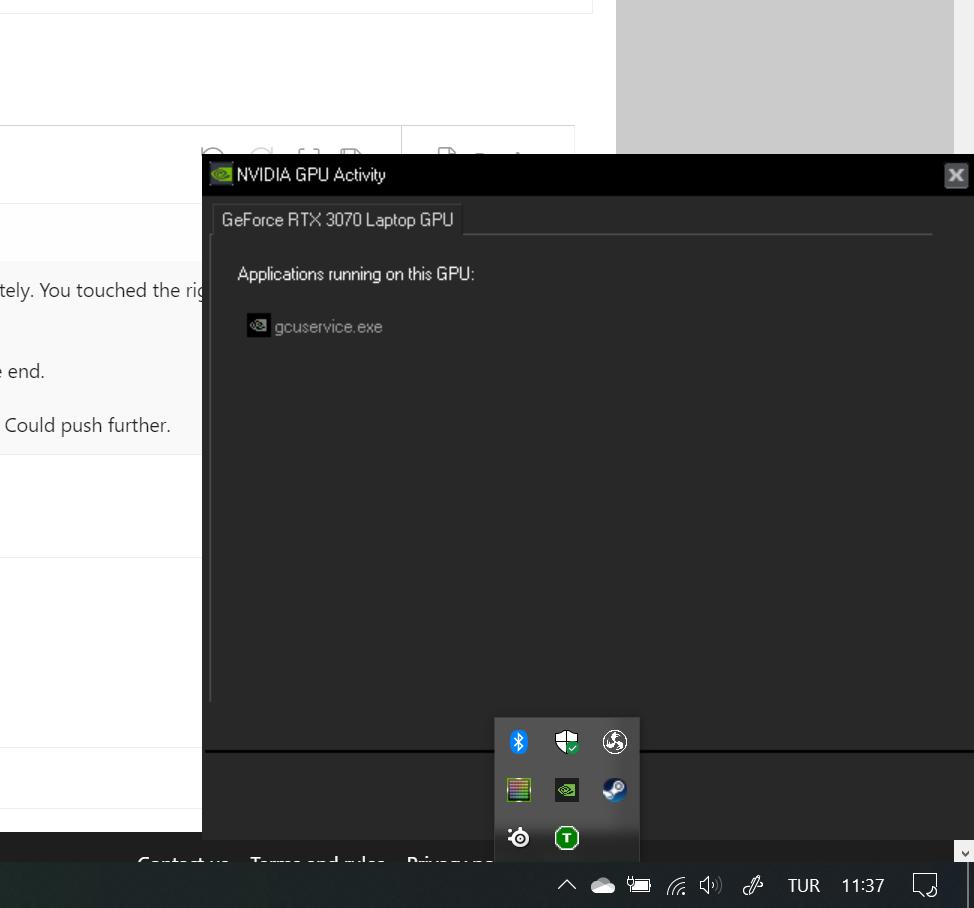This screenshot has height=908, width=974.
Task: Open the OneDrive cloud icon on the taskbar
Action: (603, 886)
